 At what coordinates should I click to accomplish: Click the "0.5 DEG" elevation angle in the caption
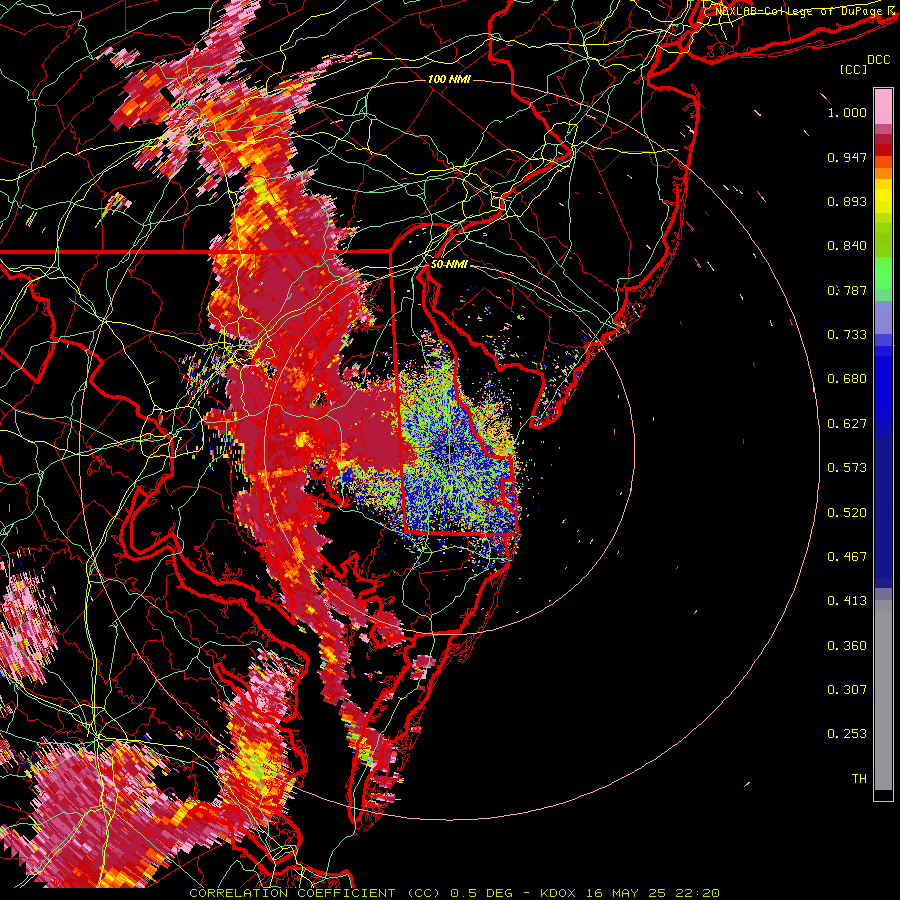482,893
